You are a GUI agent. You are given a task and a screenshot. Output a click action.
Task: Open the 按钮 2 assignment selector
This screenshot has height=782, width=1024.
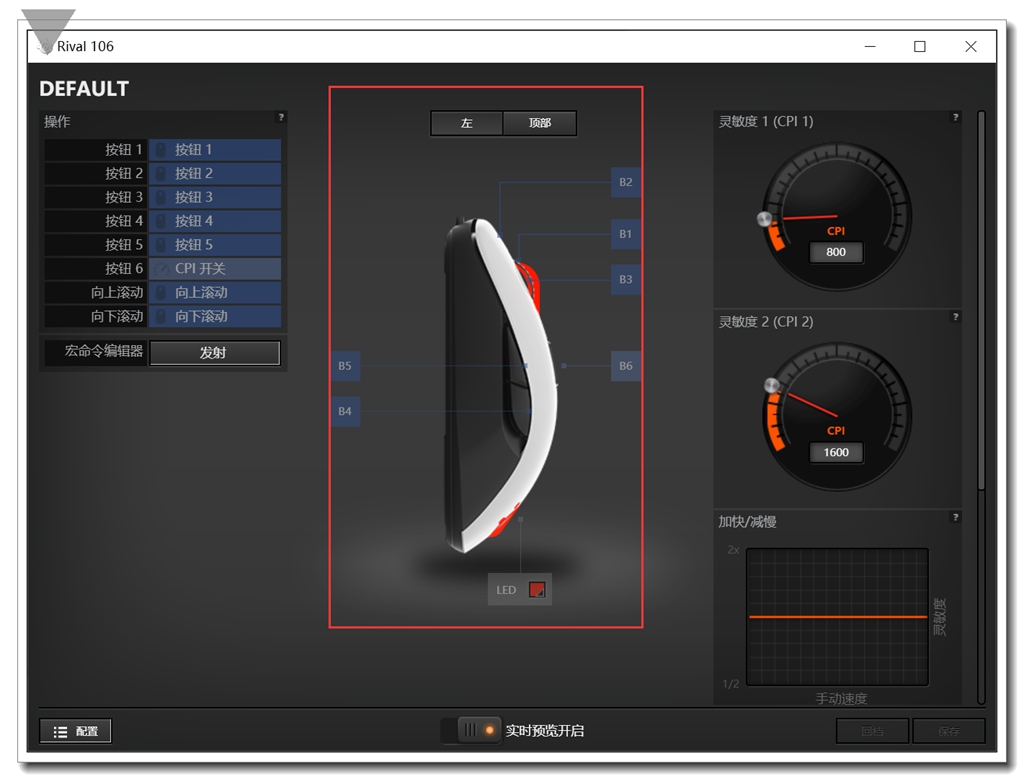tap(215, 173)
